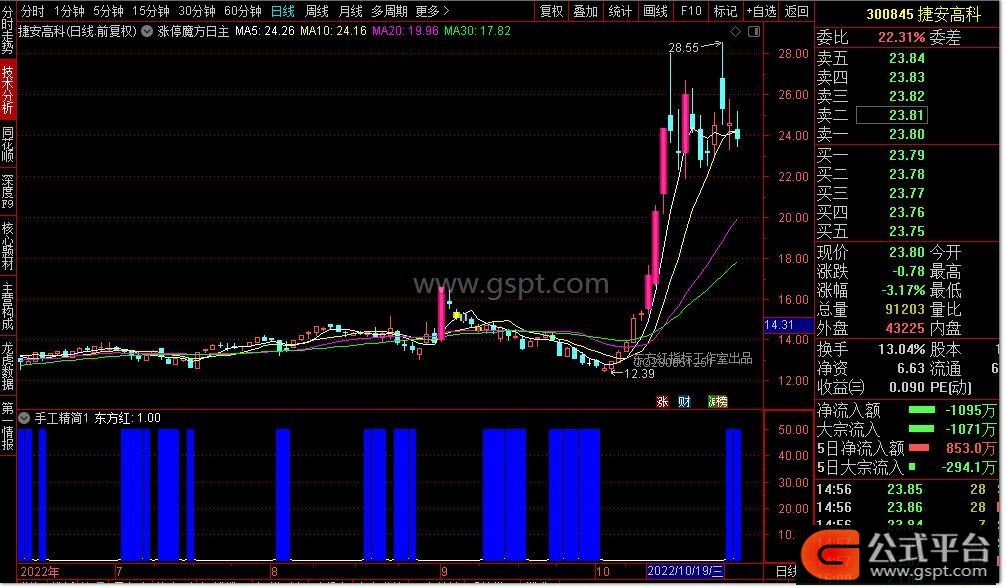
Task: Click the 买二 price 23.78
Action: pos(907,175)
